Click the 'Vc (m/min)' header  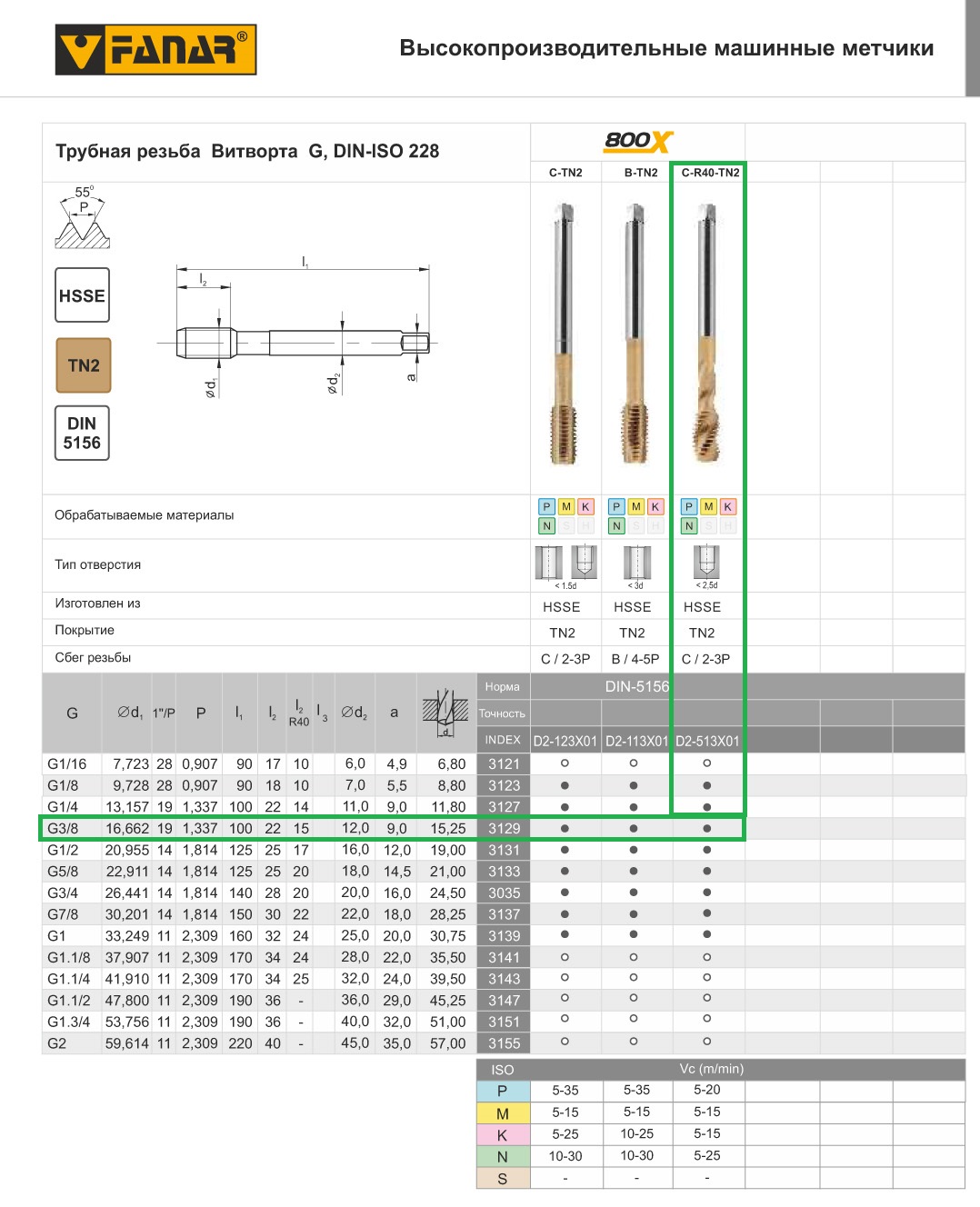click(711, 1069)
